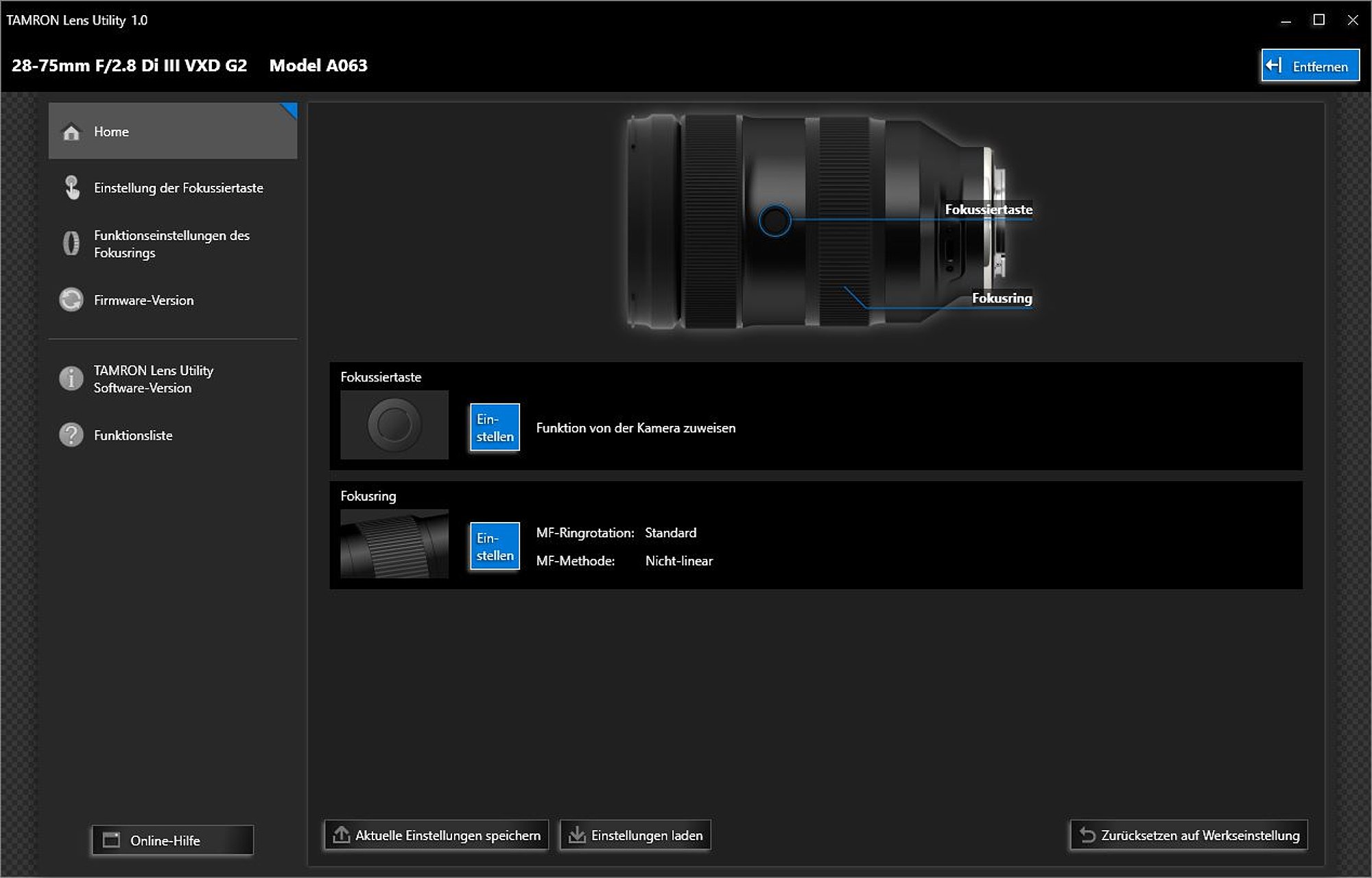Click the Fokussiertaste label on the lens diagram

989,209
